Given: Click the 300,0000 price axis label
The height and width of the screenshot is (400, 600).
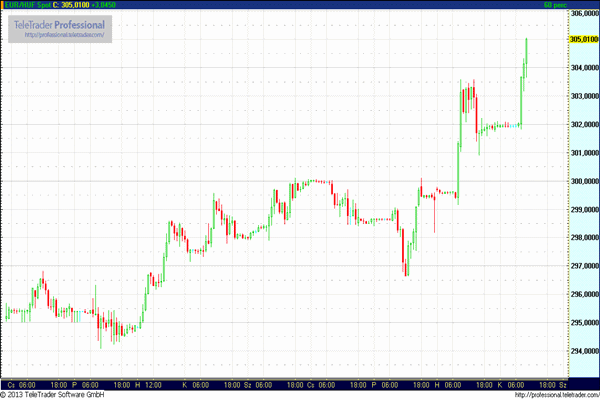Looking at the screenshot, I should (583, 181).
